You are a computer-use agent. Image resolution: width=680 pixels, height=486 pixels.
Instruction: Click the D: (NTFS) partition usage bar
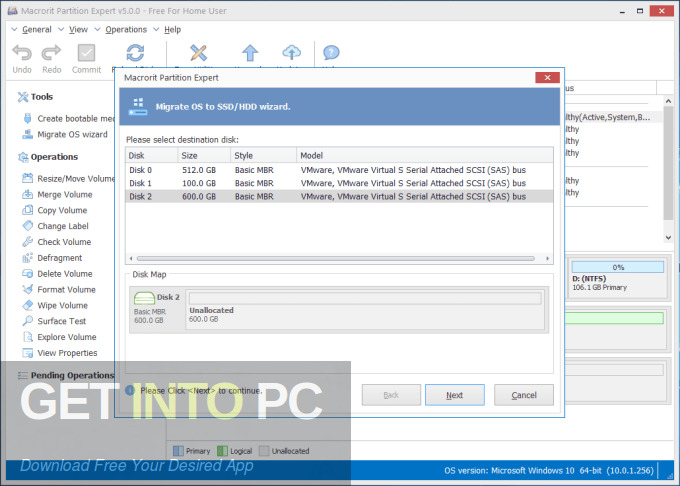pyautogui.click(x=618, y=267)
